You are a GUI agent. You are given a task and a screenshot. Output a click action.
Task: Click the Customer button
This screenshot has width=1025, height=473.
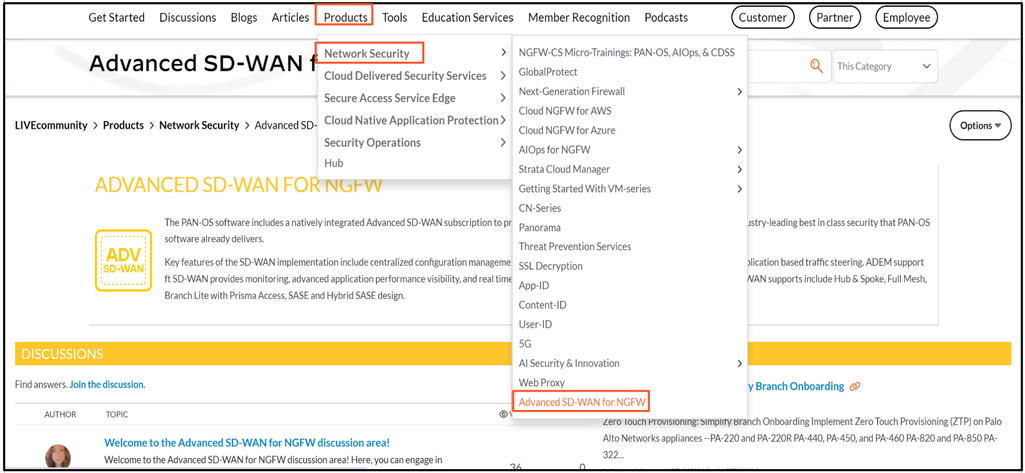pos(763,18)
